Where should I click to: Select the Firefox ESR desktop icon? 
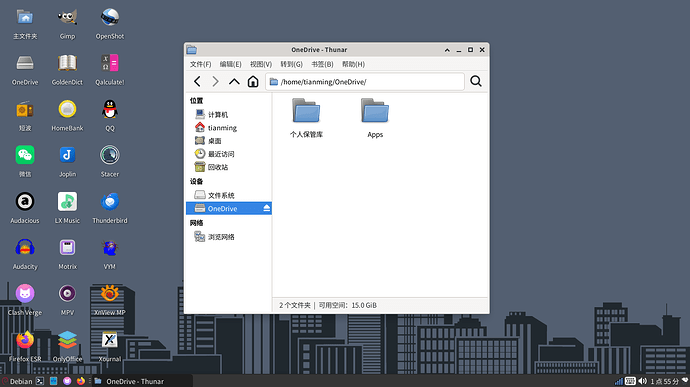pos(25,346)
